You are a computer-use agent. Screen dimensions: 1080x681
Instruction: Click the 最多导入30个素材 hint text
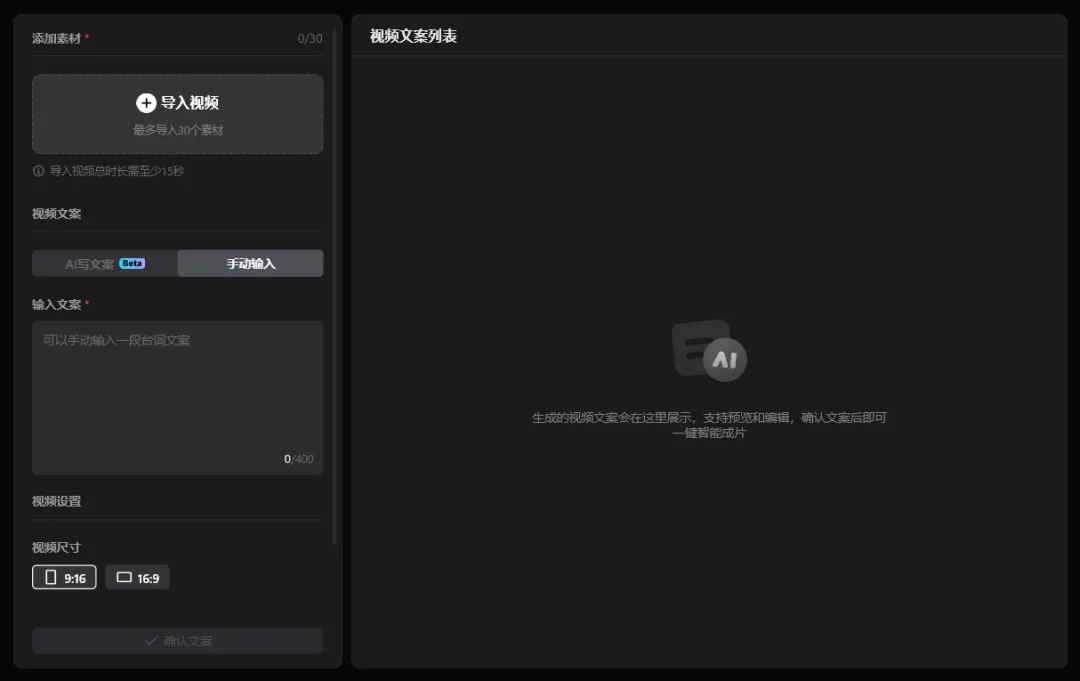(178, 130)
